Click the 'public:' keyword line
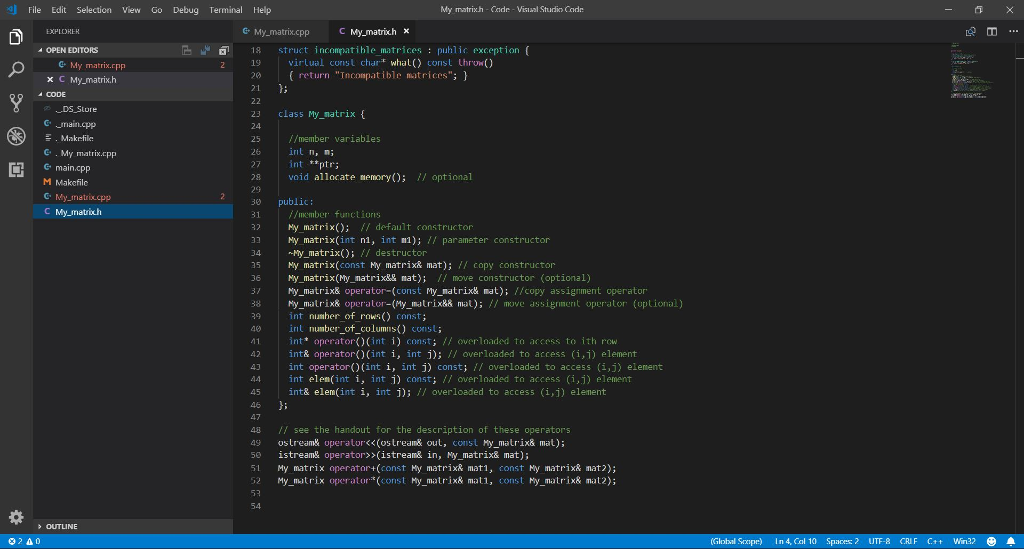The height and width of the screenshot is (549, 1024). click(296, 202)
